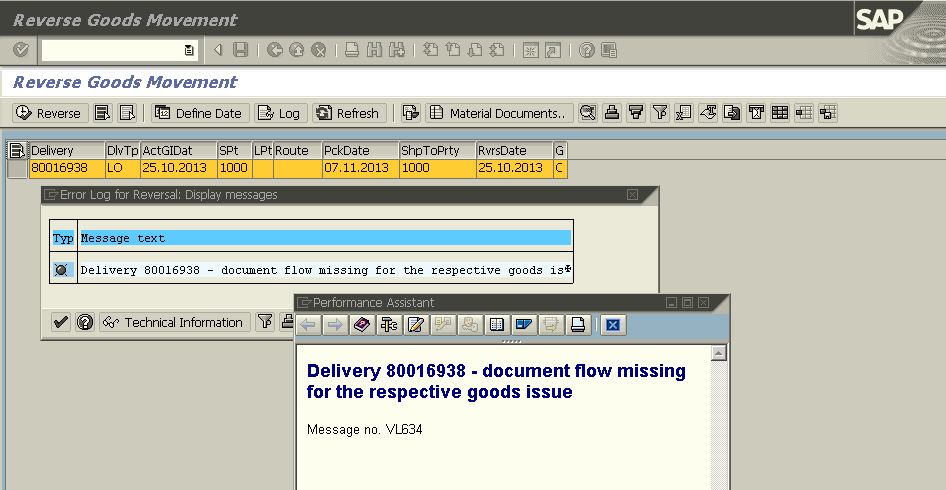
Task: Click the delivery number 80016938 cell
Action: [x=66, y=168]
